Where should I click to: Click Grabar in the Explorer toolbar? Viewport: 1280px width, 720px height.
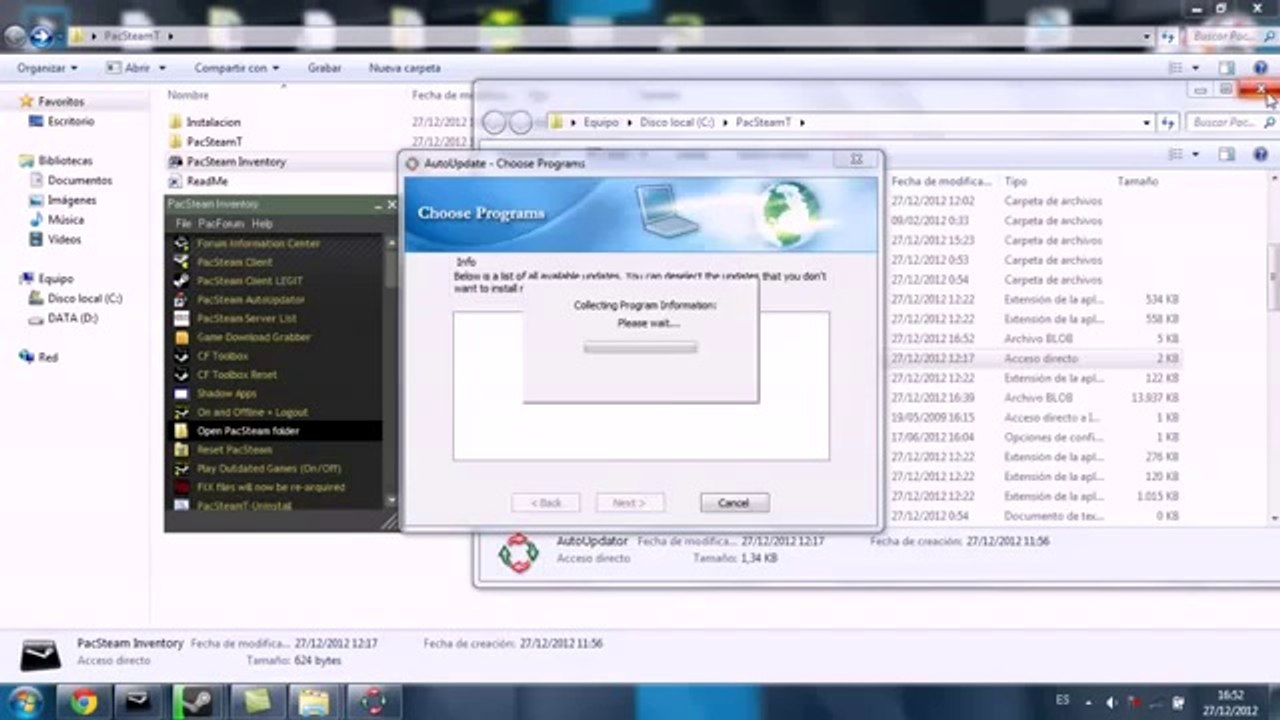324,68
